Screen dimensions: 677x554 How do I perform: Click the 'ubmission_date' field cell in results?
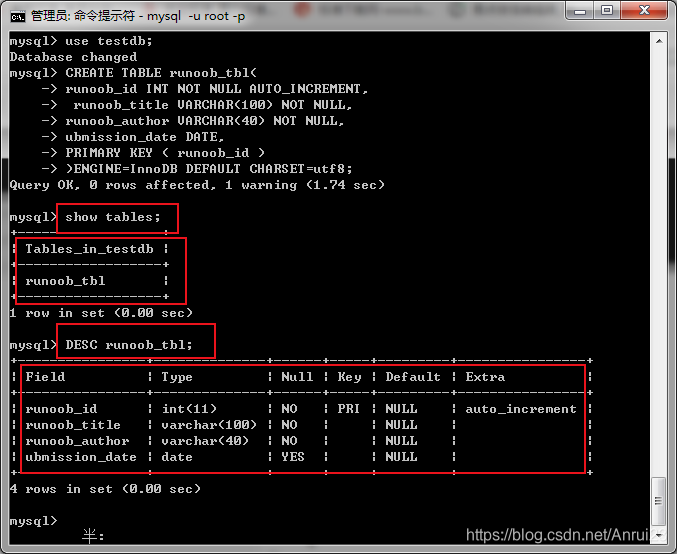tap(81, 456)
